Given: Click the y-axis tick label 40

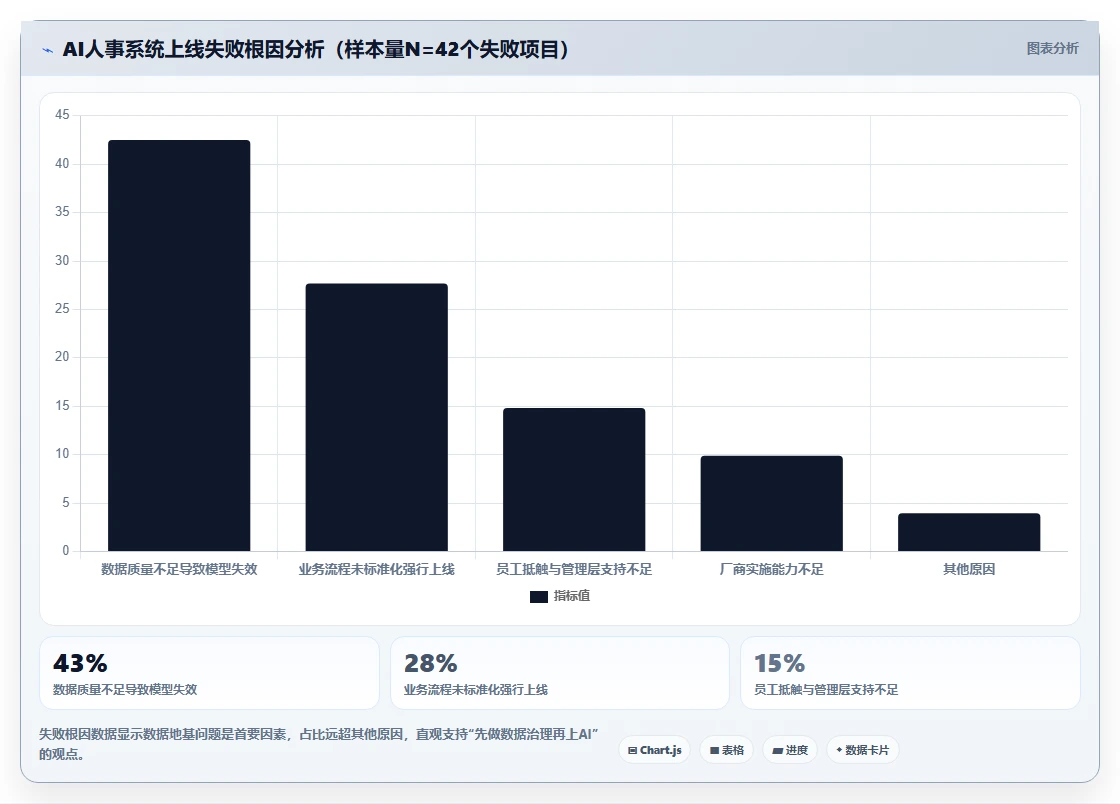Looking at the screenshot, I should (62, 164).
